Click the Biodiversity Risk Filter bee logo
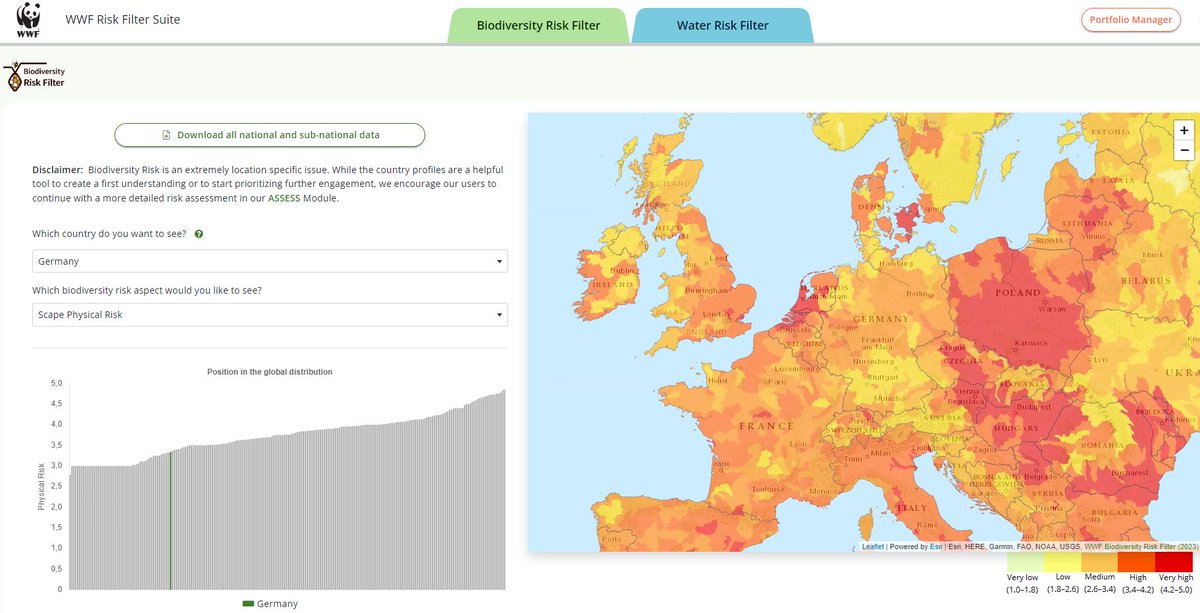The height and width of the screenshot is (613, 1200). [x=34, y=77]
